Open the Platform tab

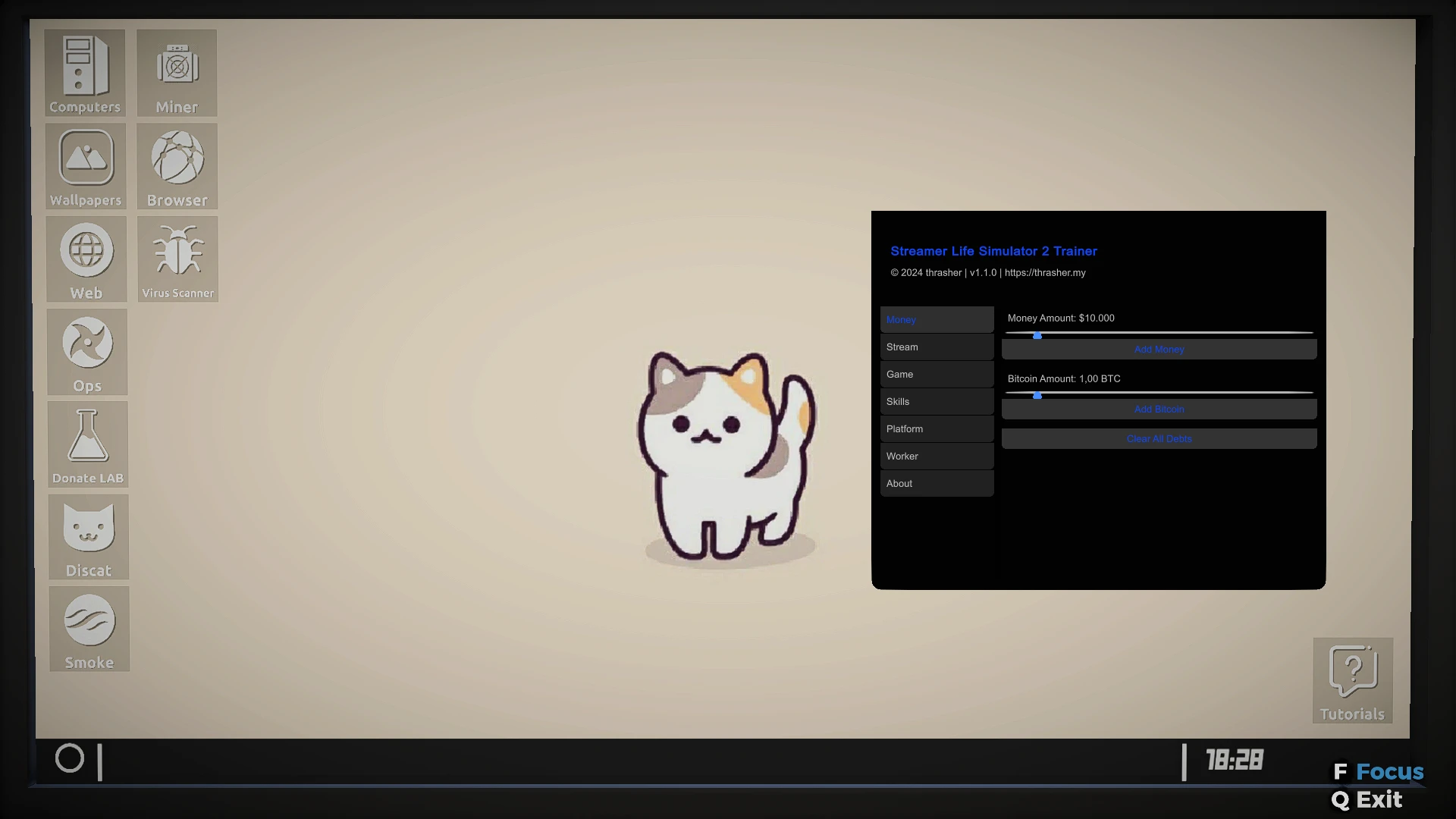tap(937, 429)
